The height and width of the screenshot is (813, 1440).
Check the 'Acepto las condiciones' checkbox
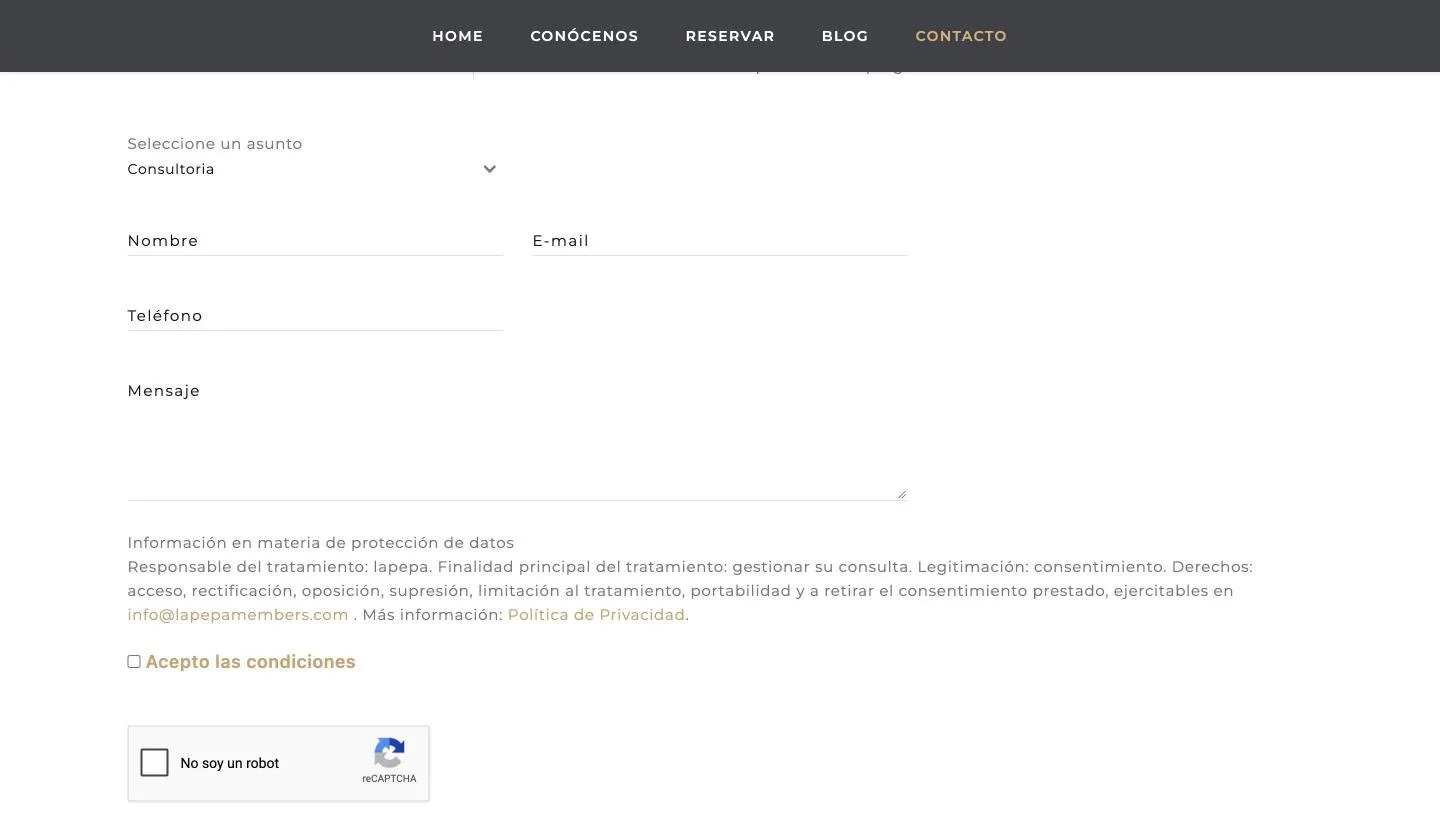[x=134, y=662]
